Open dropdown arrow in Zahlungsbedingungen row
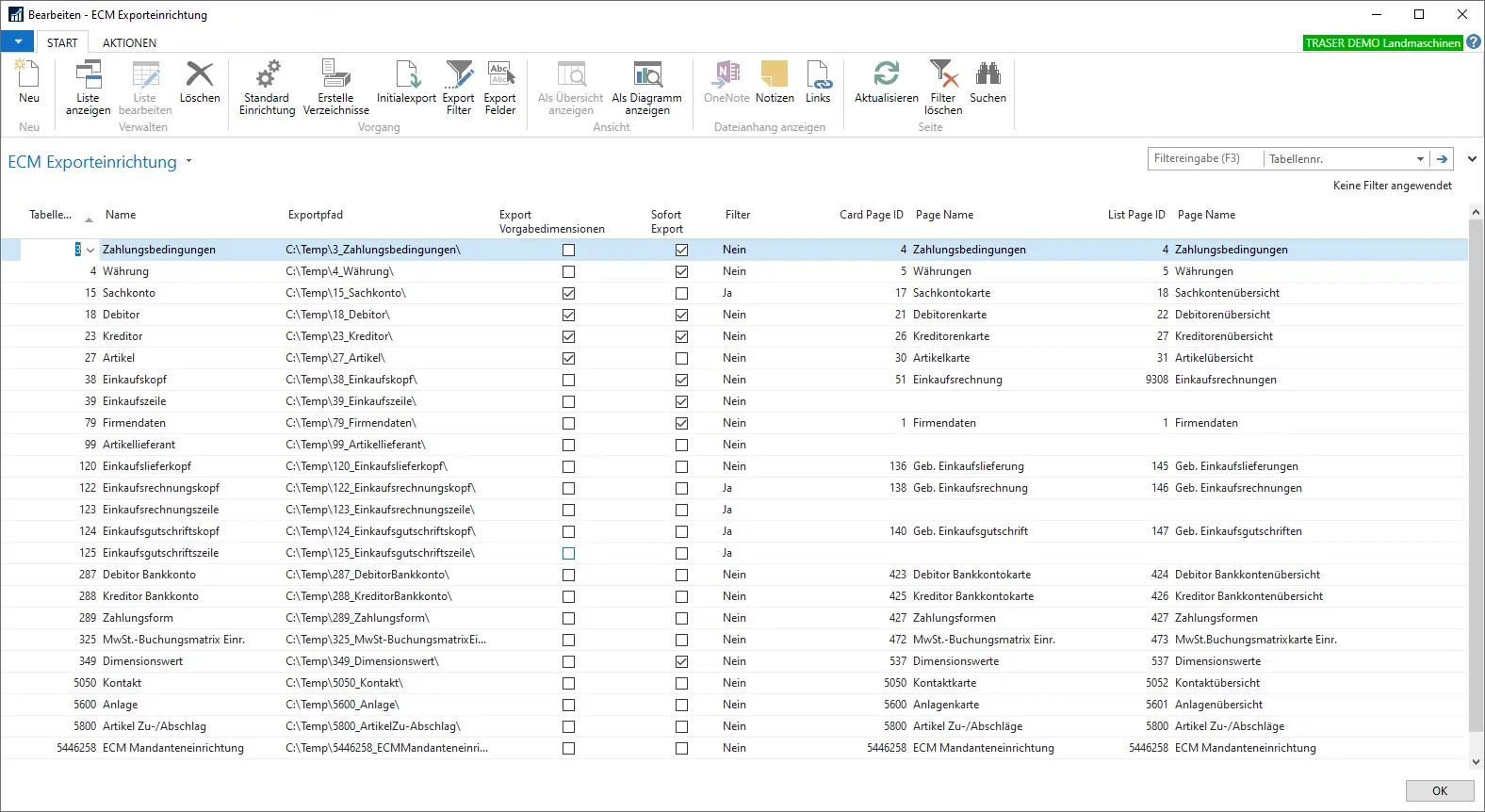The width and height of the screenshot is (1485, 812). tap(90, 250)
